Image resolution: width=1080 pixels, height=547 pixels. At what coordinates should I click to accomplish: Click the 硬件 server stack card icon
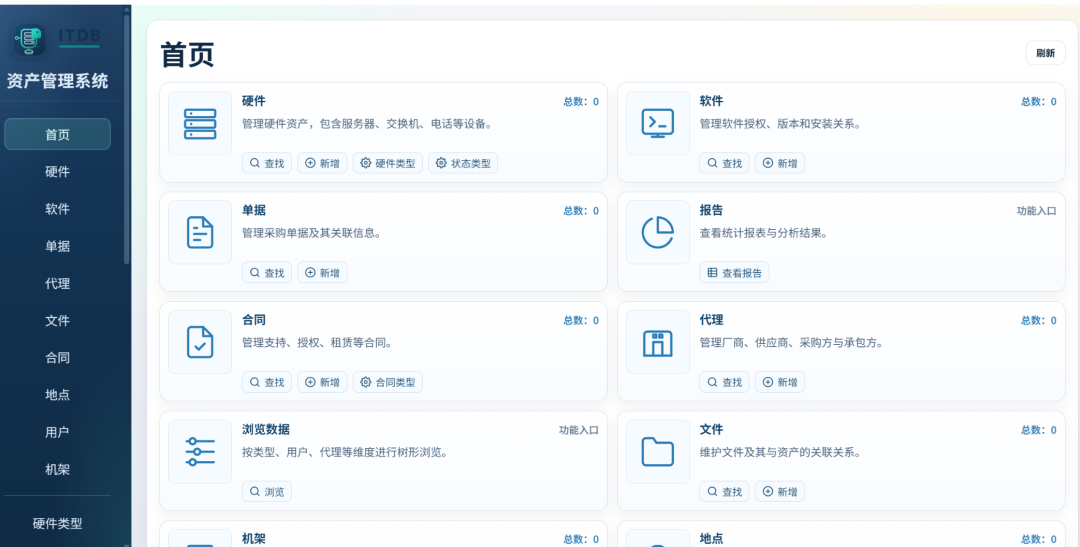point(200,123)
